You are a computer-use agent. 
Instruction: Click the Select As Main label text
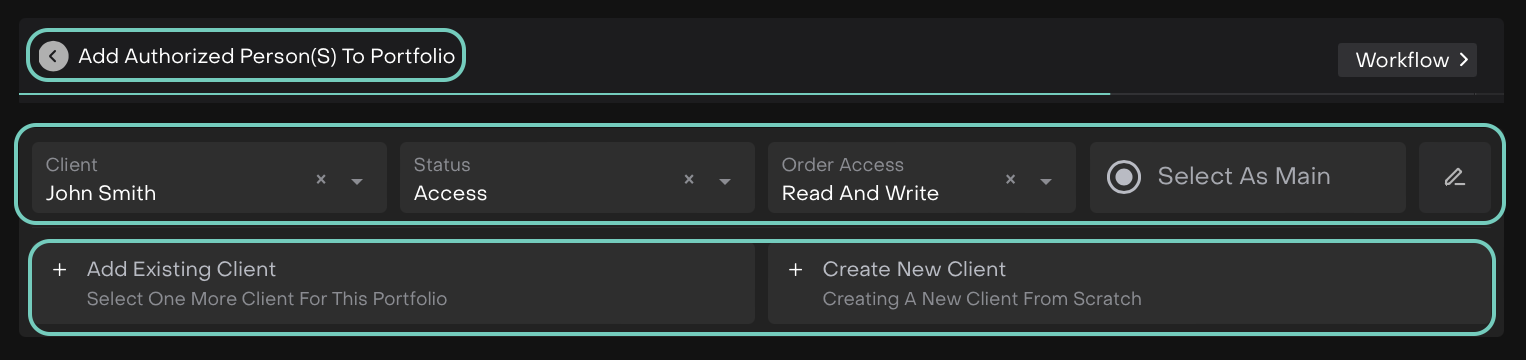click(x=1244, y=176)
